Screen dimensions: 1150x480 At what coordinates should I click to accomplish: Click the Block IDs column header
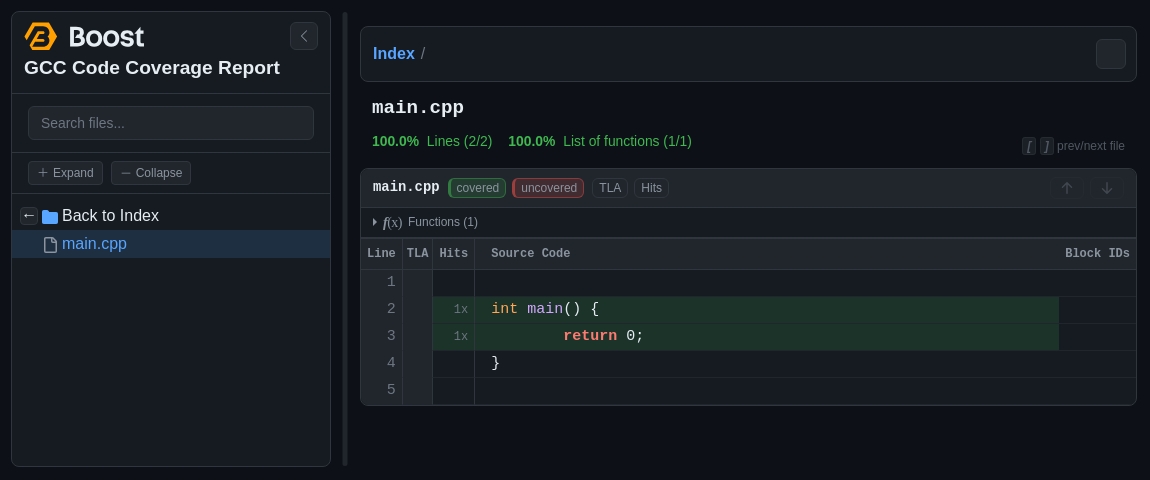[1097, 253]
